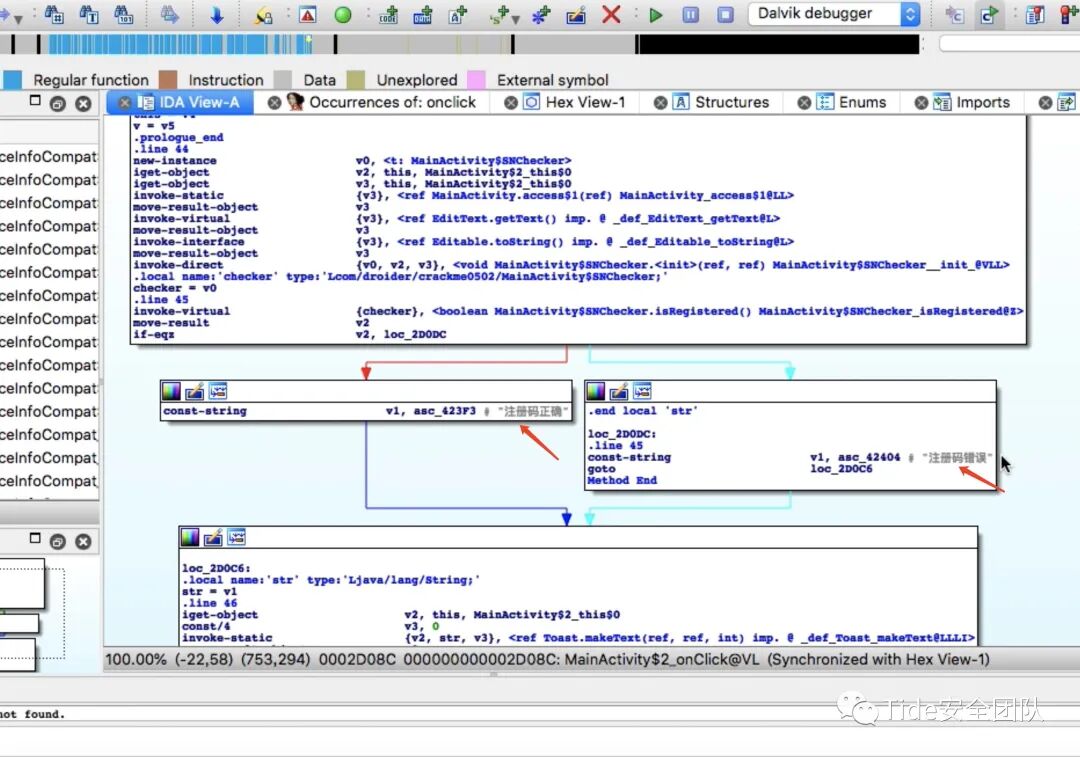The width and height of the screenshot is (1080, 757).
Task: Open the dropdown arrow beside the structure icon
Action: pyautogui.click(x=515, y=19)
